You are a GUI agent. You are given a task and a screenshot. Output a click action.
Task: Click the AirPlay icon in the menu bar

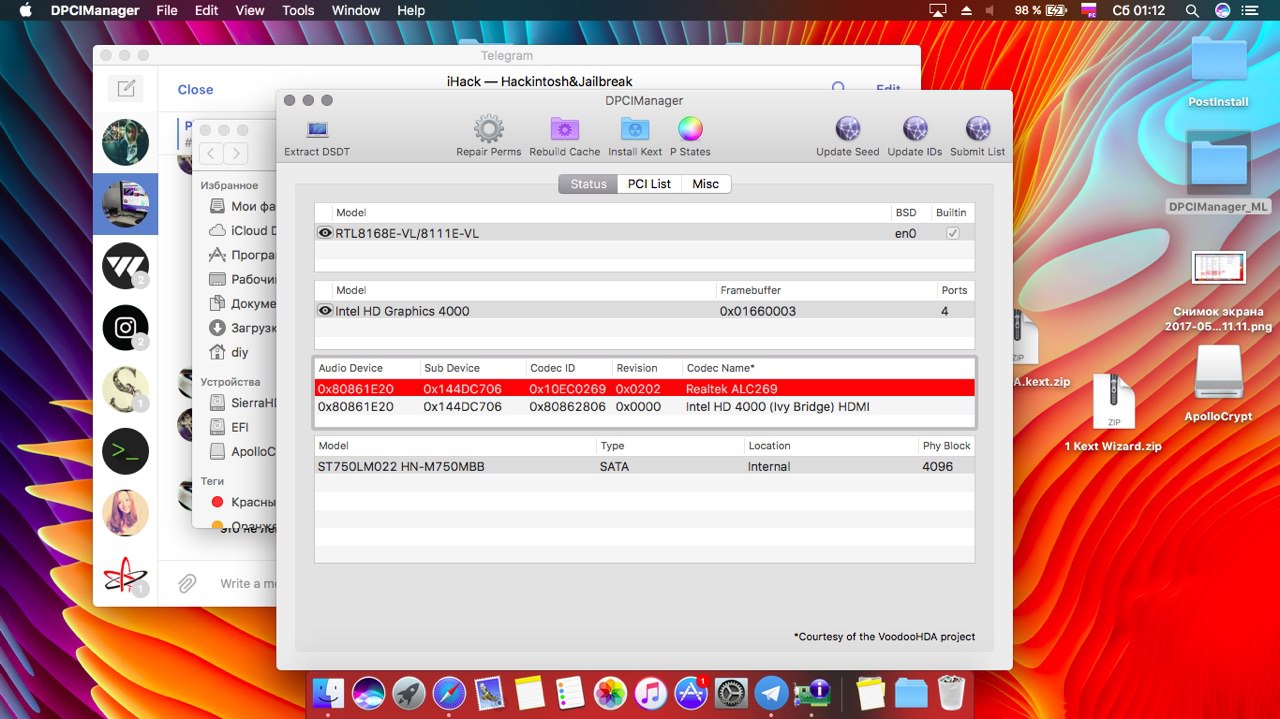[x=937, y=10]
